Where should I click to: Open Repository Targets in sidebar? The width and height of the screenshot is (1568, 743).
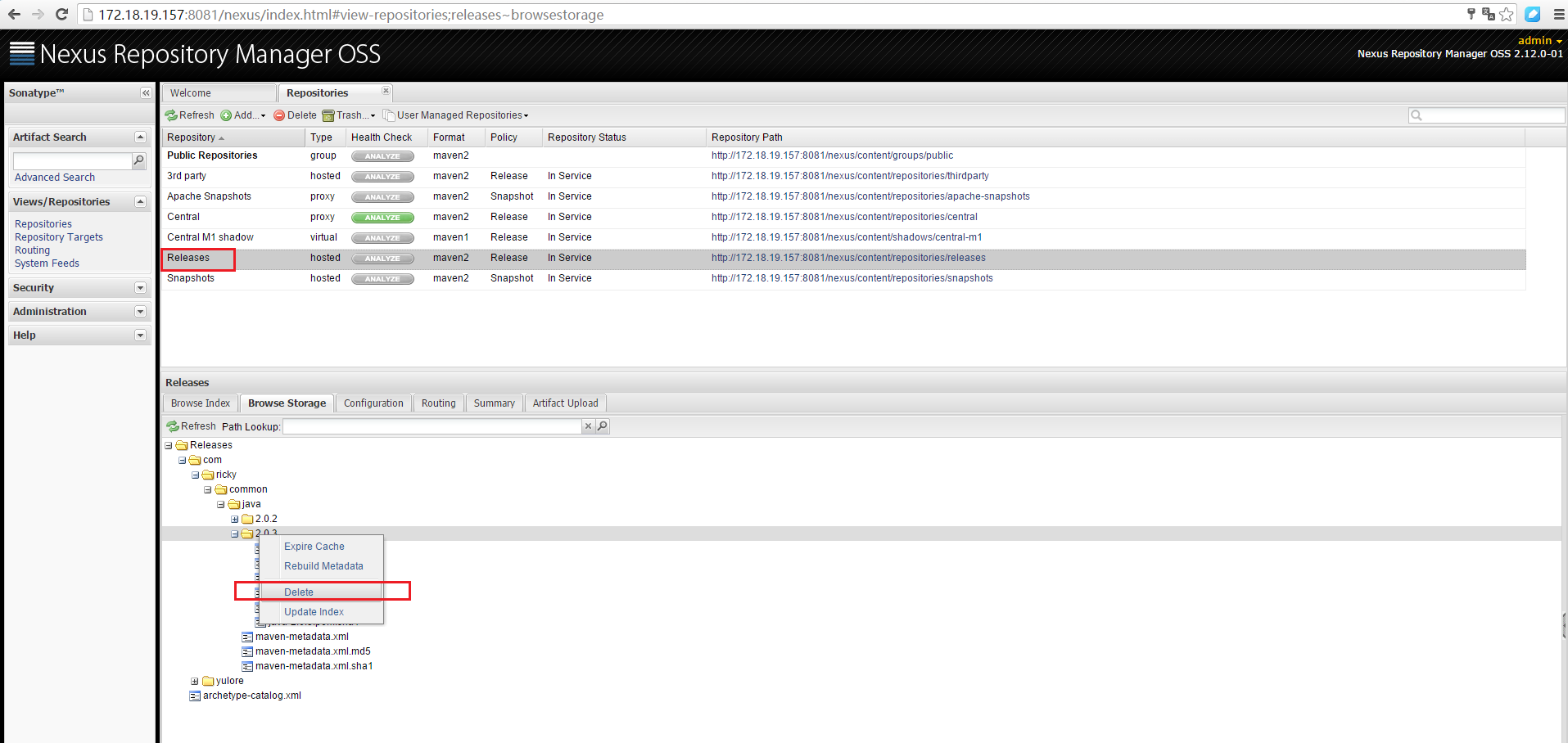click(x=59, y=237)
